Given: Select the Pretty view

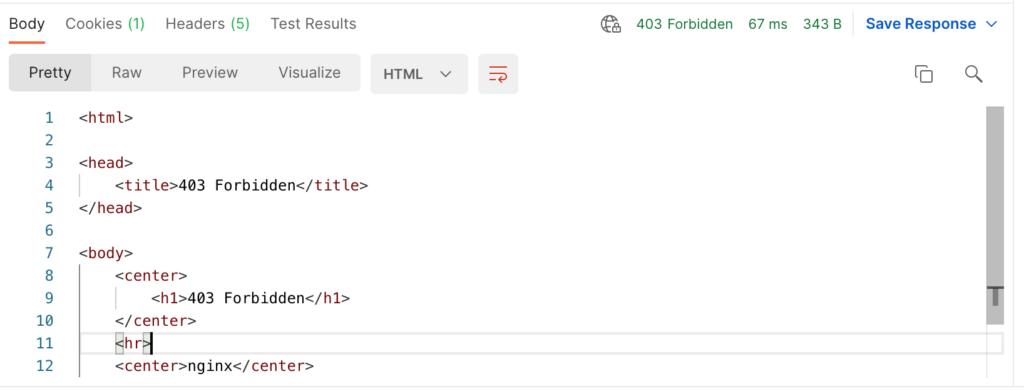Looking at the screenshot, I should coord(50,72).
